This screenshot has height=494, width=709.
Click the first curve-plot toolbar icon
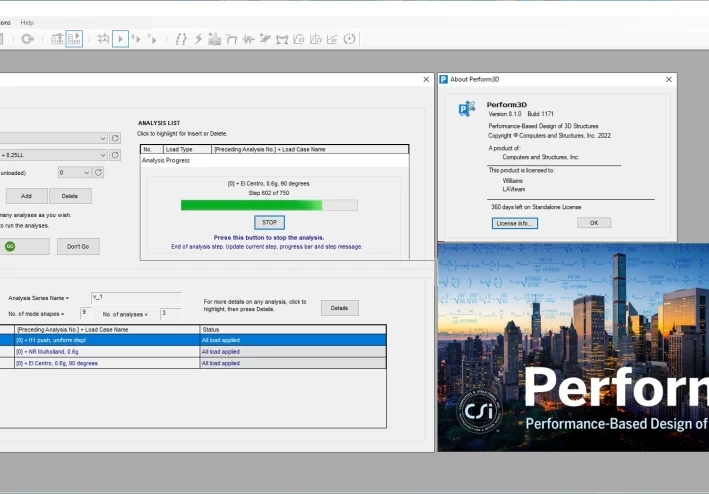tap(299, 39)
